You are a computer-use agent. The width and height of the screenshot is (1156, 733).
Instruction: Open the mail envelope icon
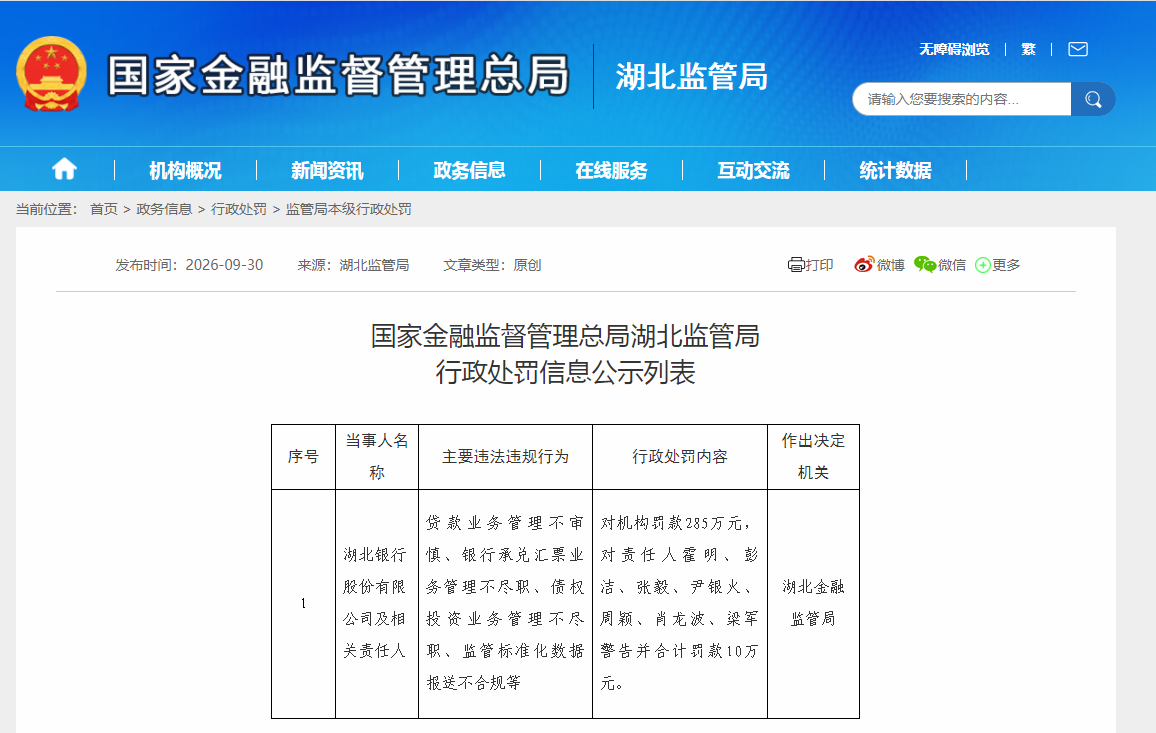1078,49
